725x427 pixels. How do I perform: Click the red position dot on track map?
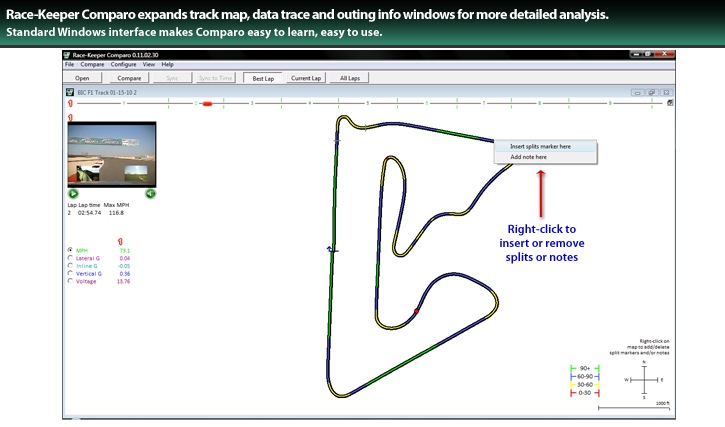pos(417,312)
